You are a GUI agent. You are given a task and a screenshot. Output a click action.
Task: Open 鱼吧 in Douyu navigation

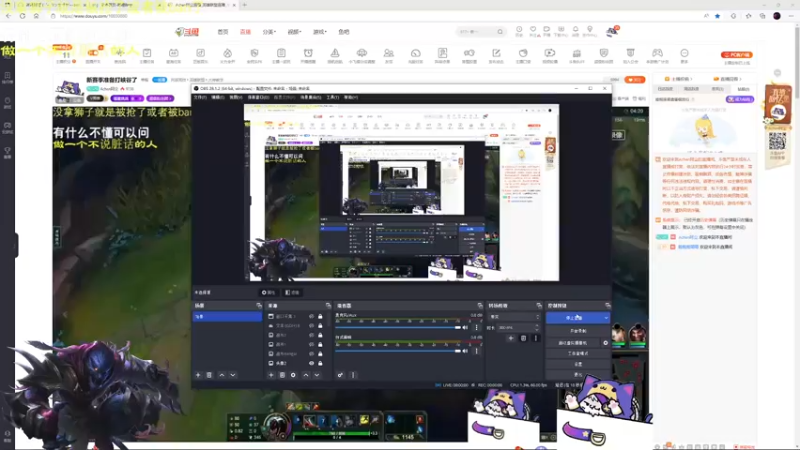[344, 32]
